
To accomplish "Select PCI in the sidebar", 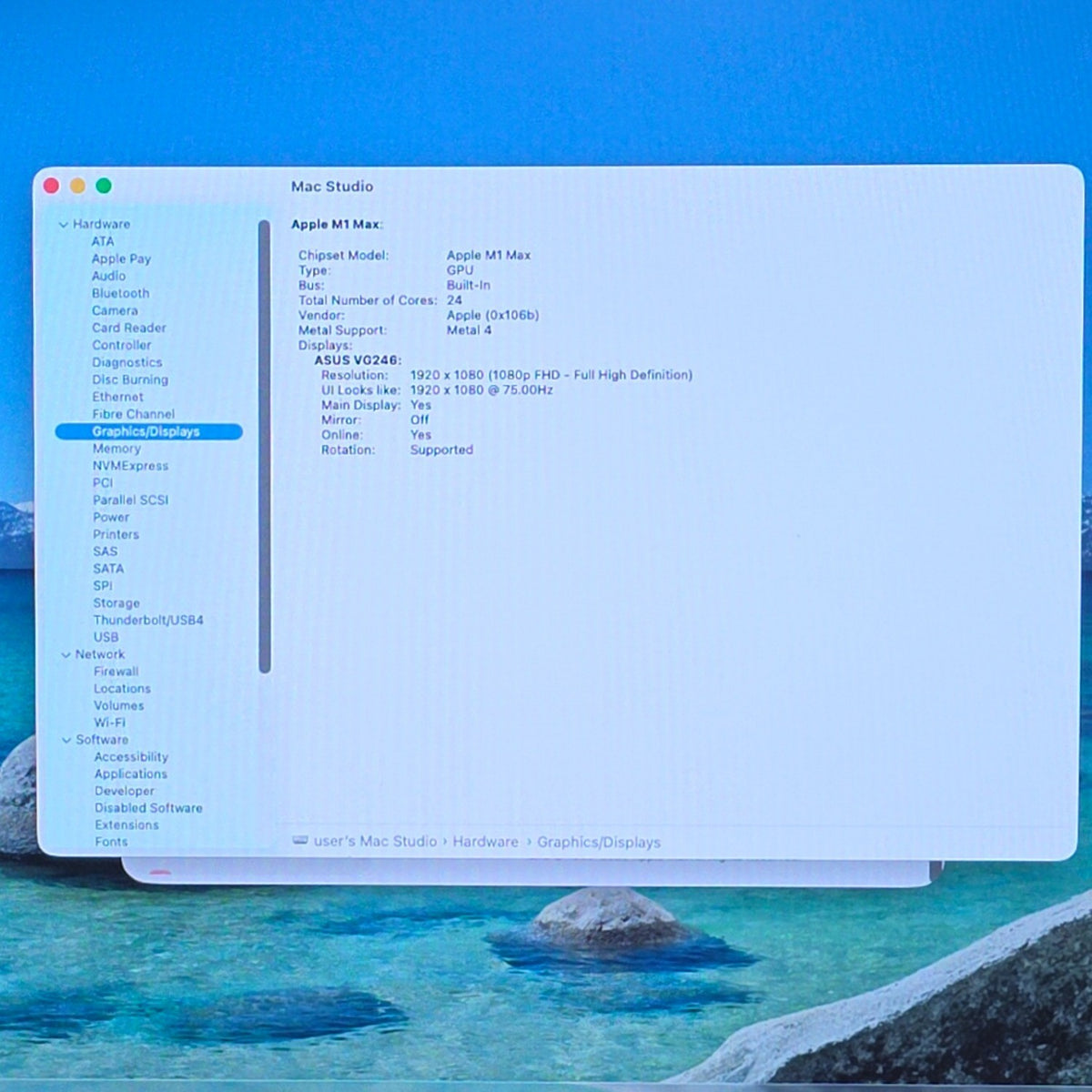I will pos(103,483).
